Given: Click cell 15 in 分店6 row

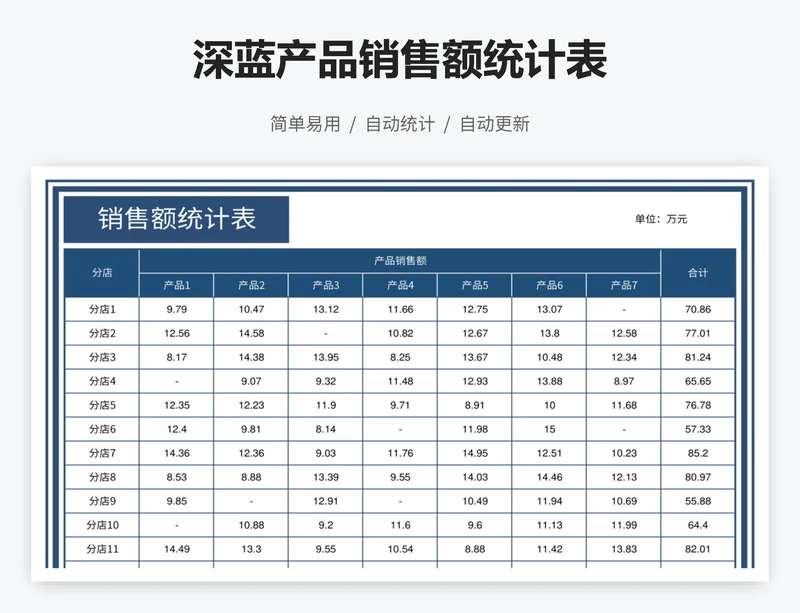Looking at the screenshot, I should [x=549, y=429].
